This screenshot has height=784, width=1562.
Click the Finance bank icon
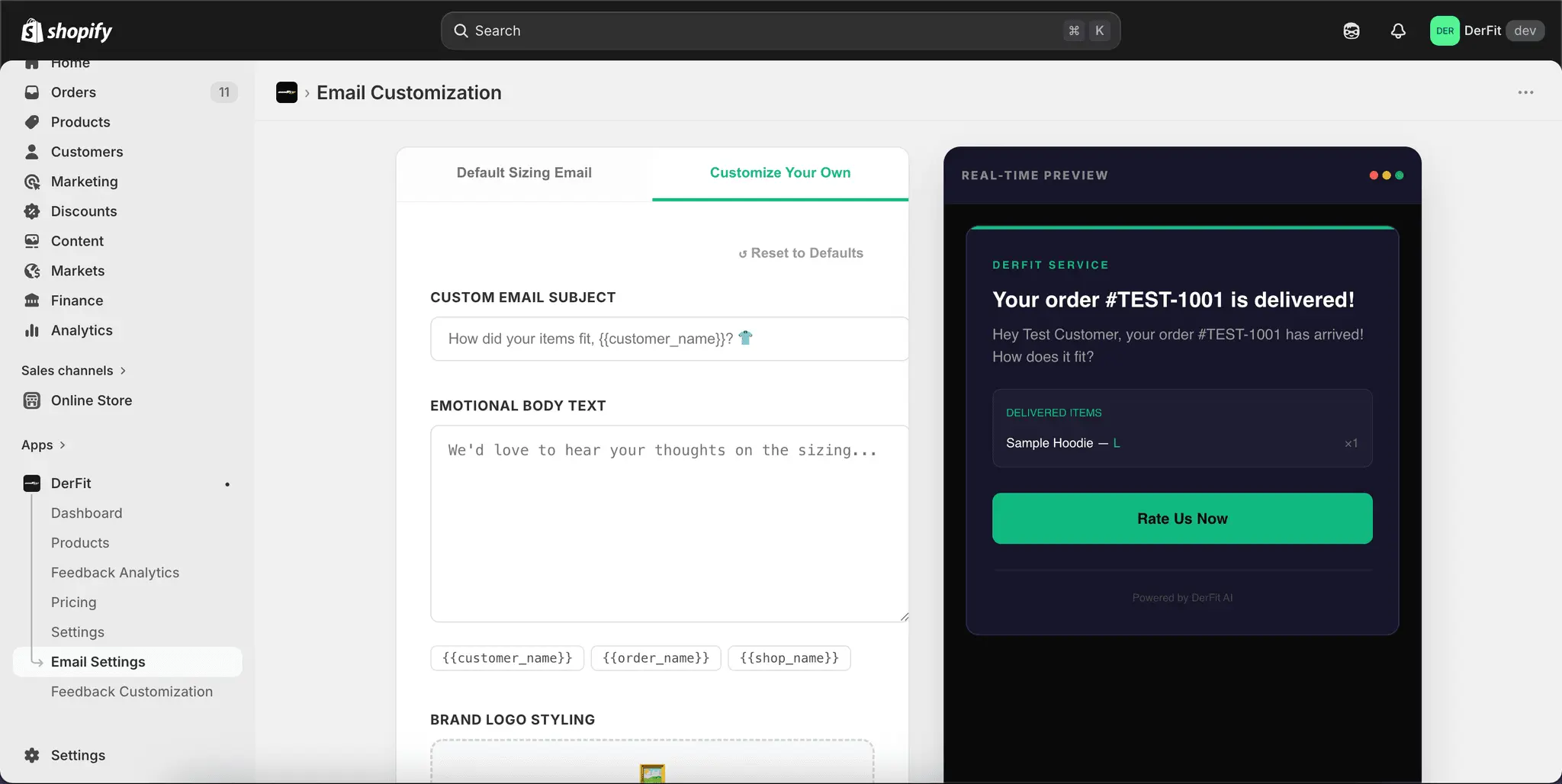click(x=32, y=300)
